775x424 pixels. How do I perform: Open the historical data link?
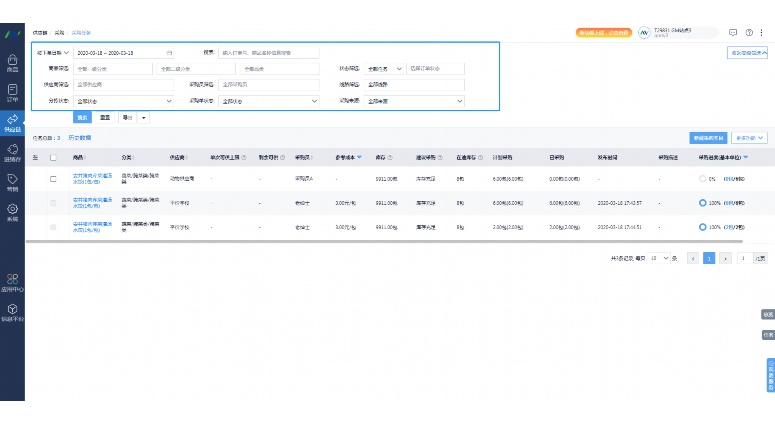click(80, 138)
